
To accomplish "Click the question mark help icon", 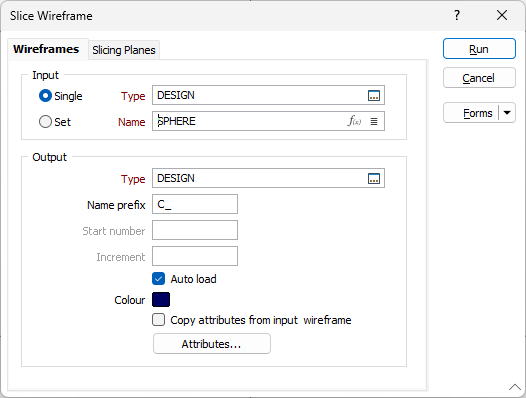I will [x=457, y=15].
